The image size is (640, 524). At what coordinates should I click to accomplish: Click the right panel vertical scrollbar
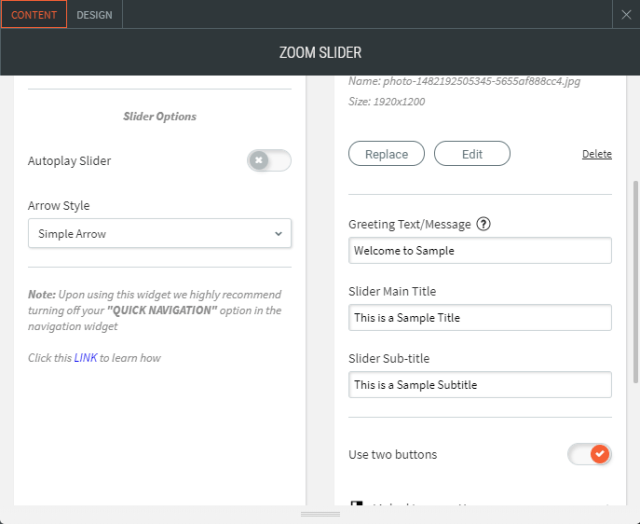tap(635, 280)
